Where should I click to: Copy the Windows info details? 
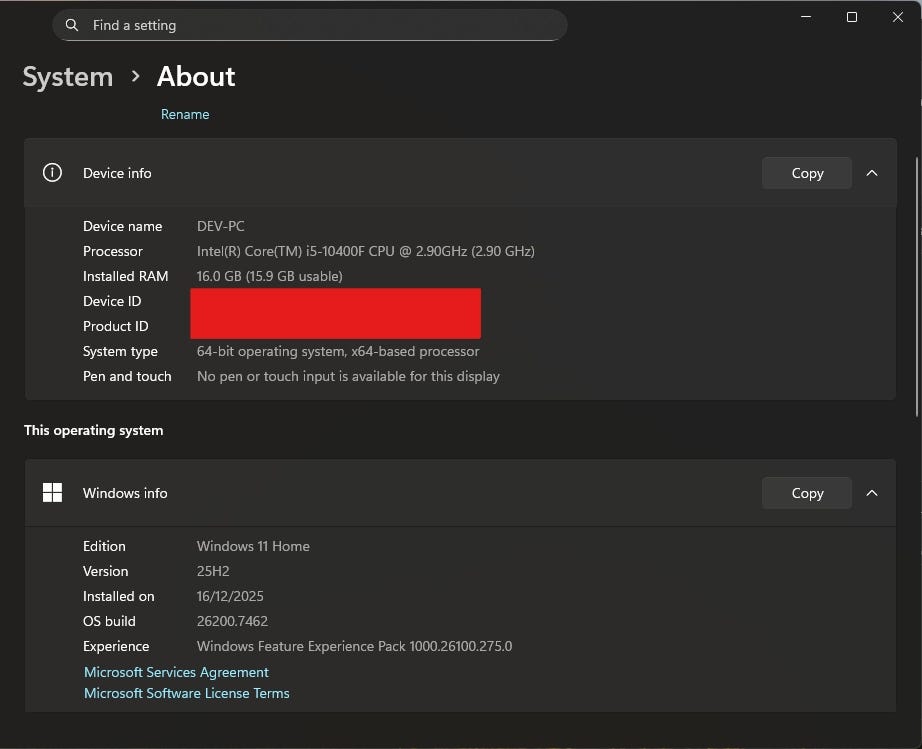pos(806,493)
